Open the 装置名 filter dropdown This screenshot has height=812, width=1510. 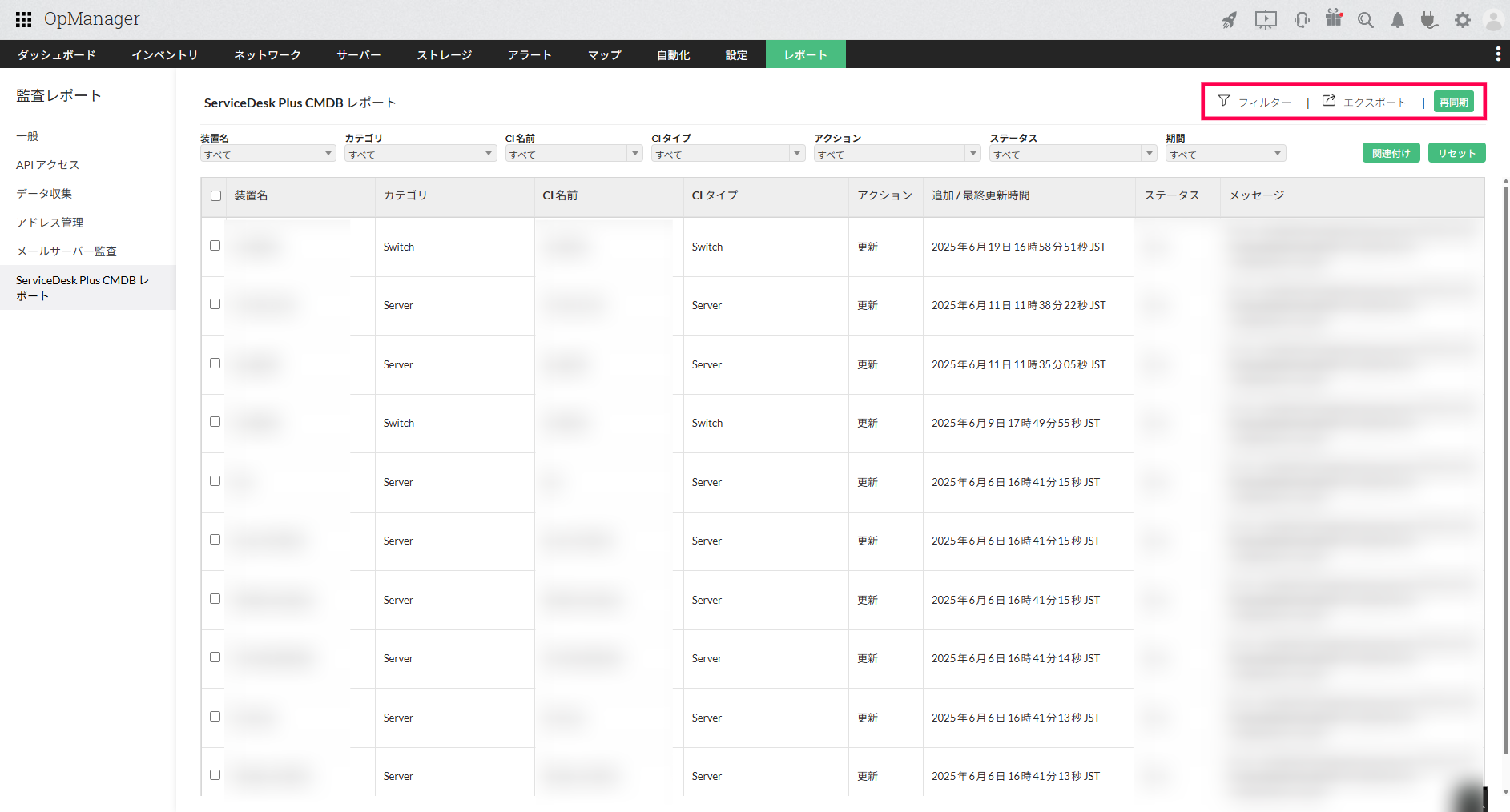268,154
